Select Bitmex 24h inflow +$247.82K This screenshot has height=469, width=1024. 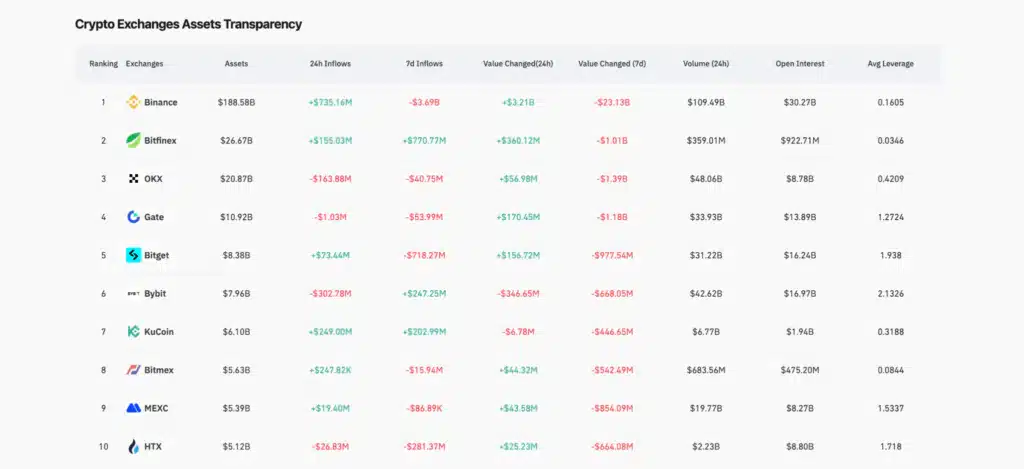click(330, 370)
